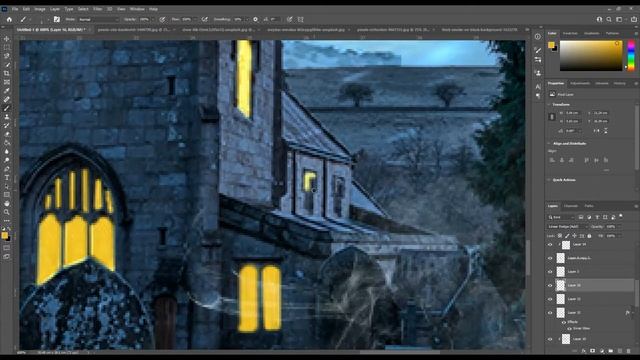Click the foreground color swatch in toolbar
The width and height of the screenshot is (640, 360).
click(4, 235)
